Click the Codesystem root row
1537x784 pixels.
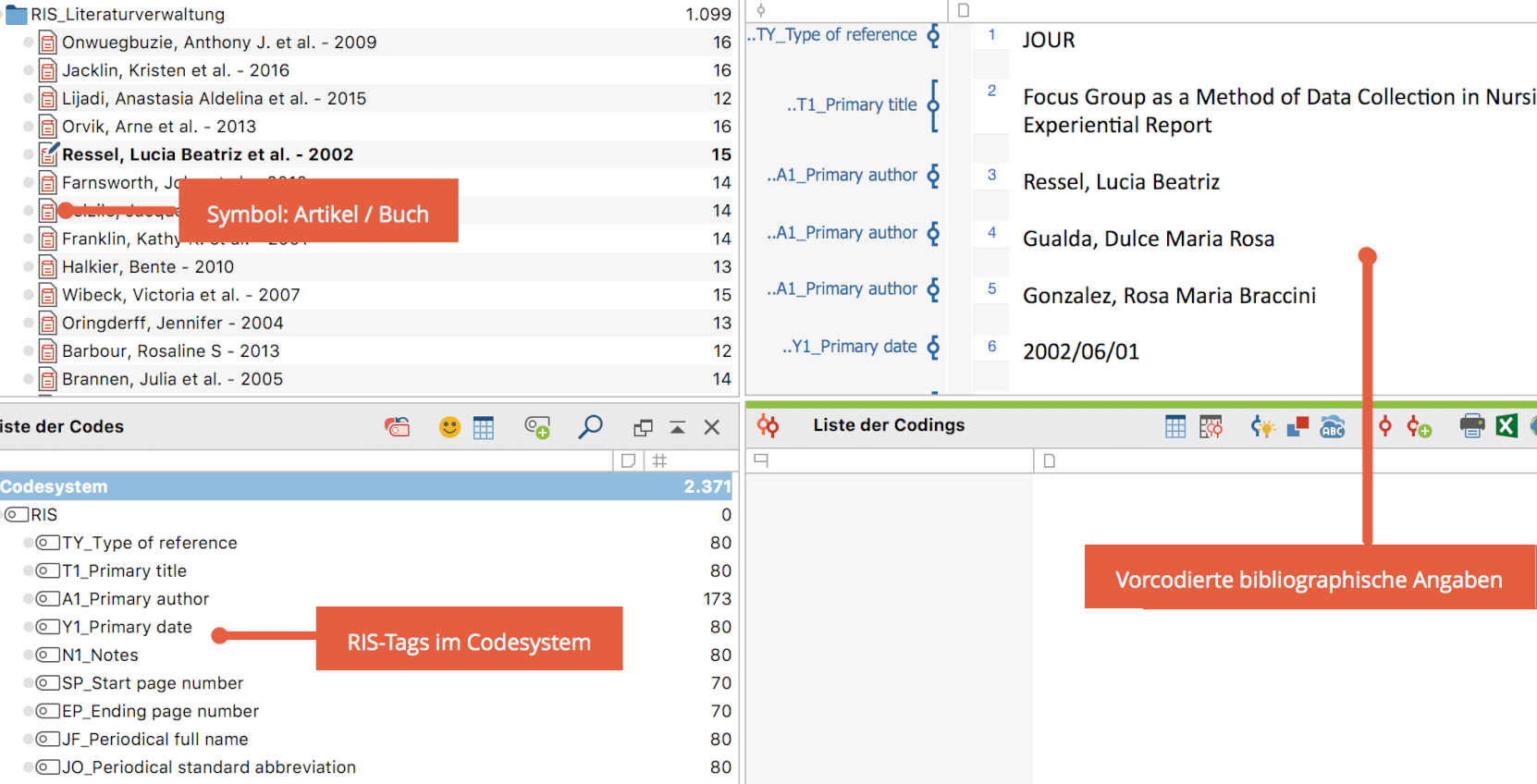pyautogui.click(x=55, y=486)
